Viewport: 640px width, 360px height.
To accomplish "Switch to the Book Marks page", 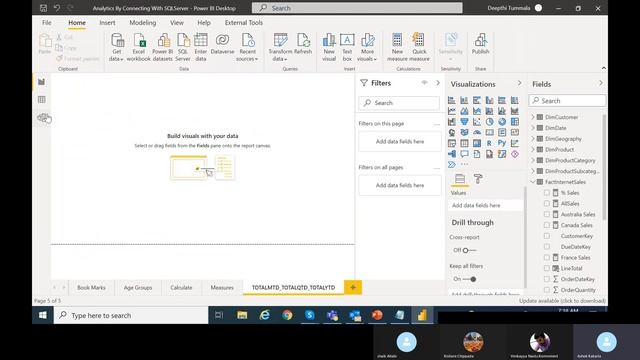I will [x=91, y=287].
